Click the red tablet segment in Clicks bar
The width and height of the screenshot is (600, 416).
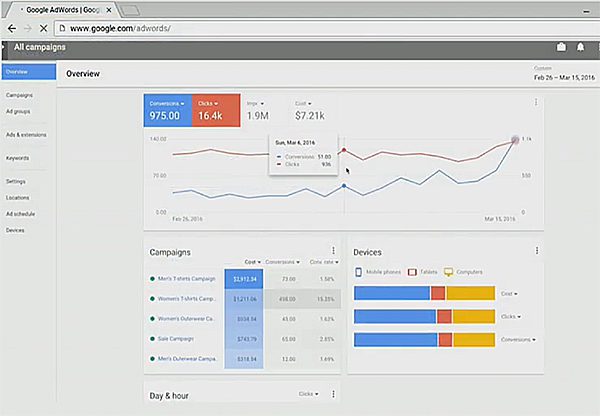pos(444,317)
